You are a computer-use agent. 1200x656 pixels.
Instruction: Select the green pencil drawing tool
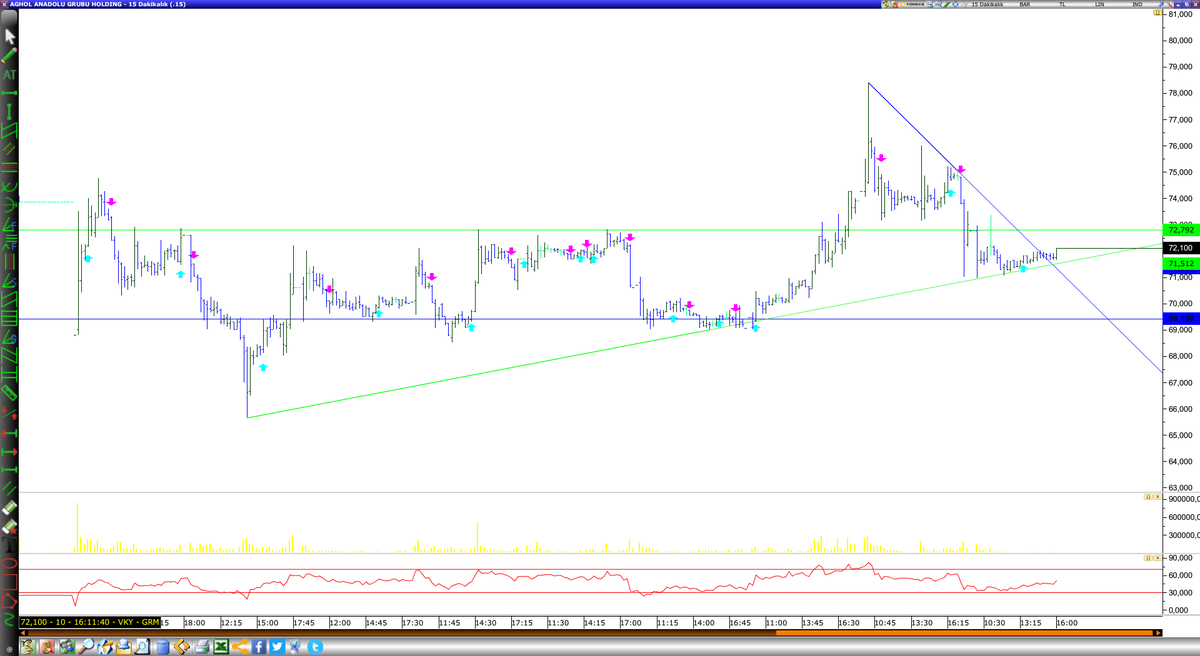[11, 54]
